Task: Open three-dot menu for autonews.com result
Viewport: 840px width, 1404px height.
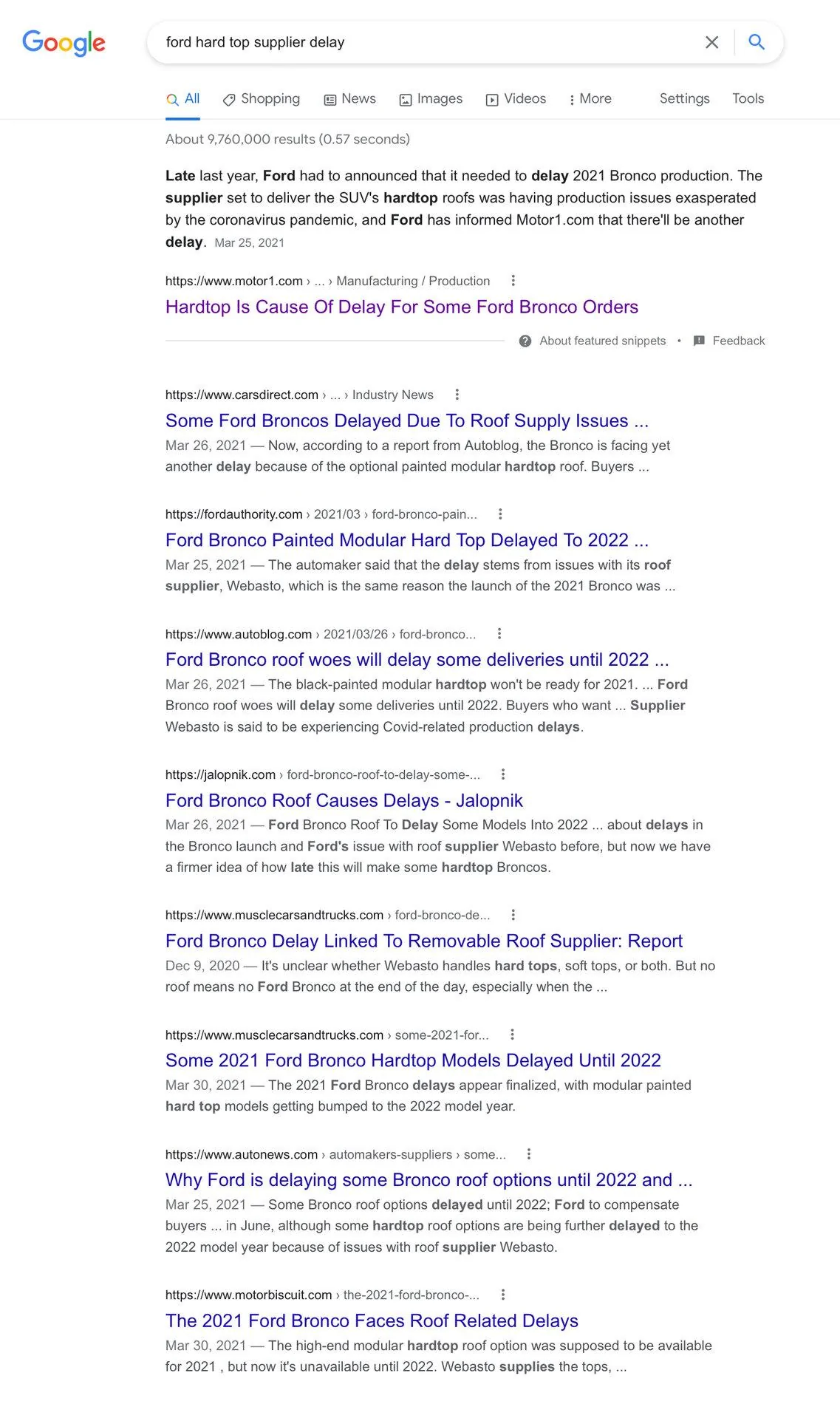Action: pyautogui.click(x=529, y=1154)
